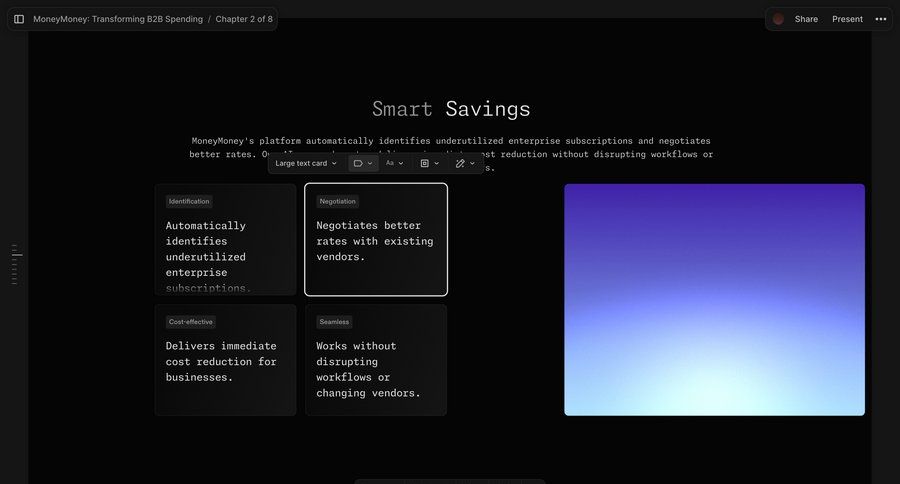Select the purple-blue gradient image
The image size is (900, 484).
(x=714, y=300)
